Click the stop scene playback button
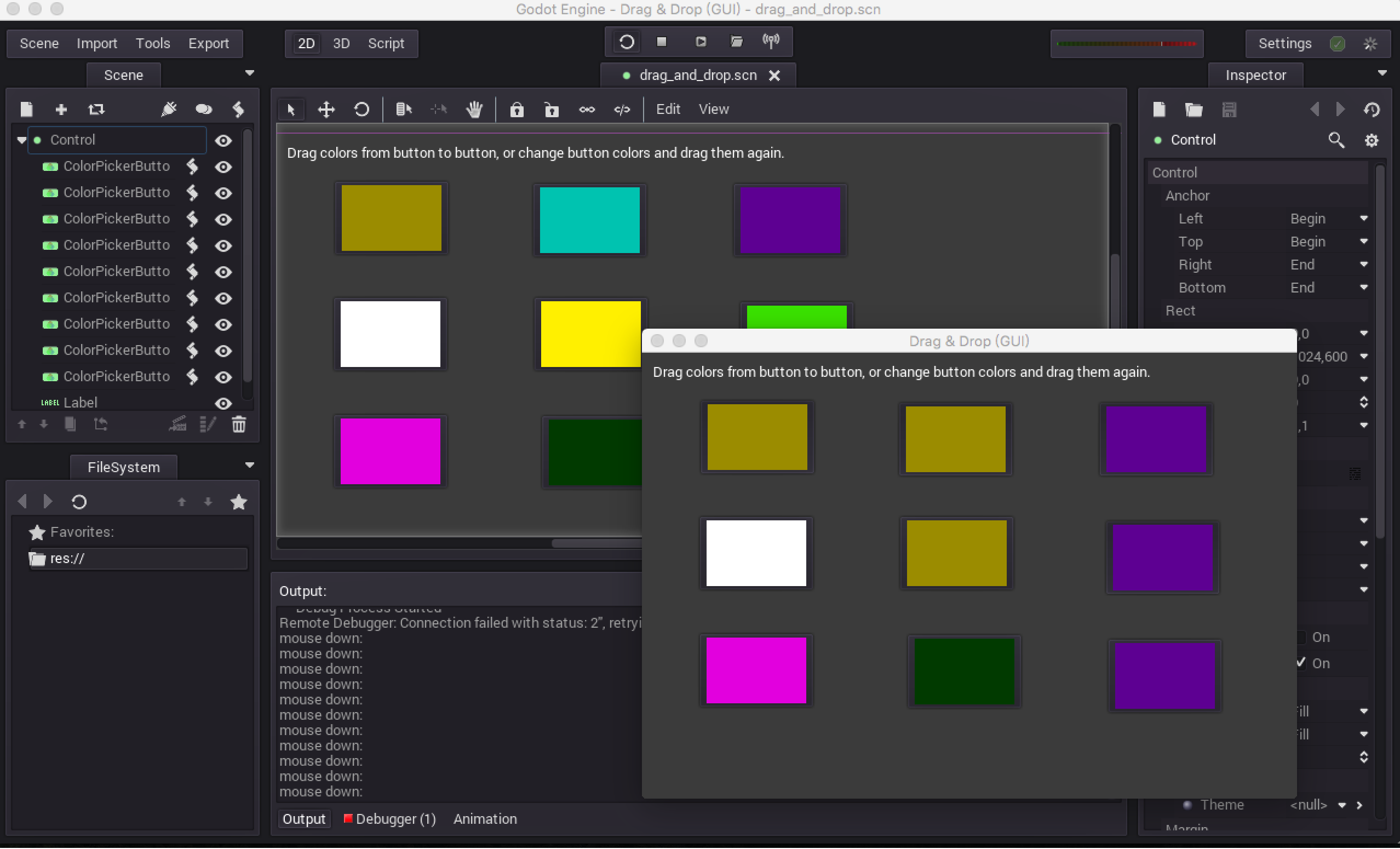Image resolution: width=1400 pixels, height=849 pixels. pyautogui.click(x=661, y=42)
